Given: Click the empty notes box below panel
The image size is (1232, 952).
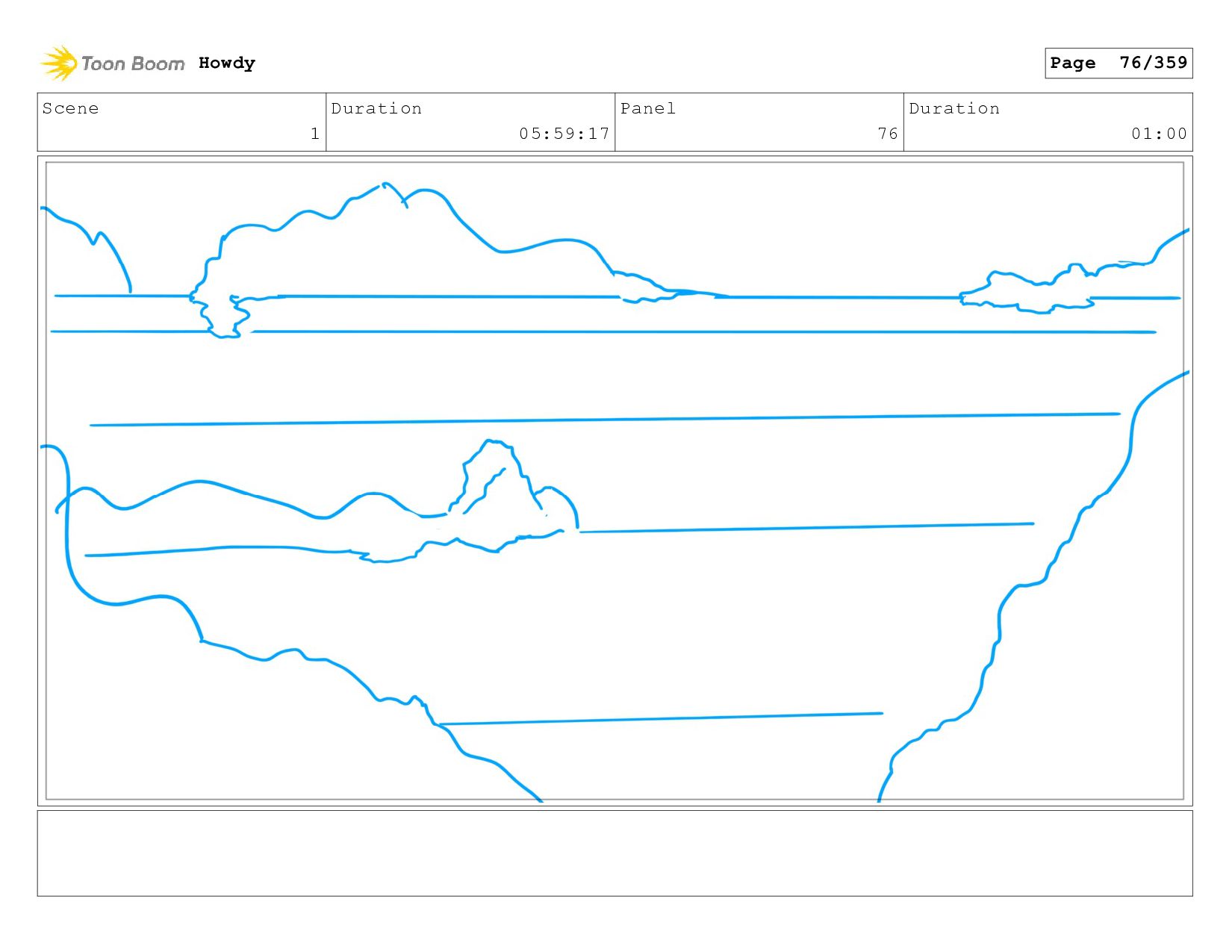Looking at the screenshot, I should (615, 853).
